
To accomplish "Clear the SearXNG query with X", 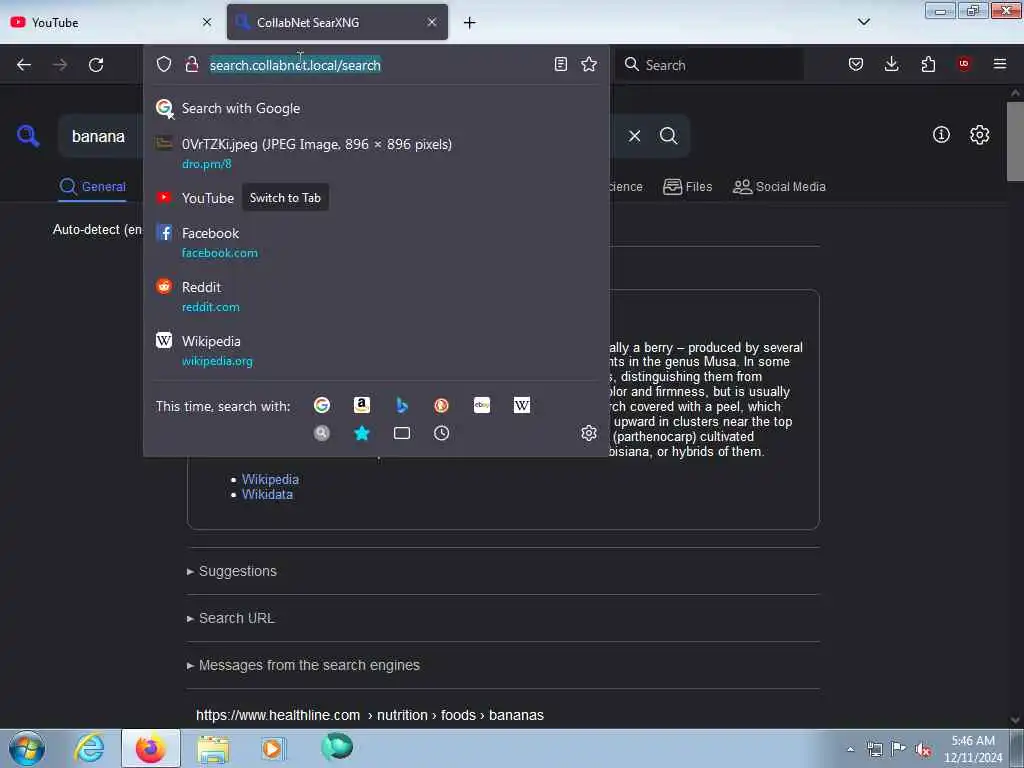I will (634, 136).
